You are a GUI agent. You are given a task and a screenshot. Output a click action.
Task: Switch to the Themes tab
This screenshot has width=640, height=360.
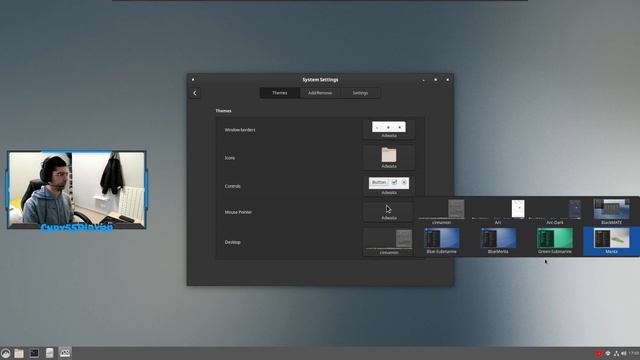280,93
